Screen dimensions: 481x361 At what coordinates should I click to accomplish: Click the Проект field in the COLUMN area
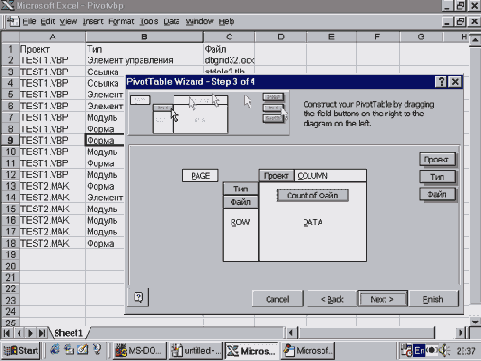[276, 175]
